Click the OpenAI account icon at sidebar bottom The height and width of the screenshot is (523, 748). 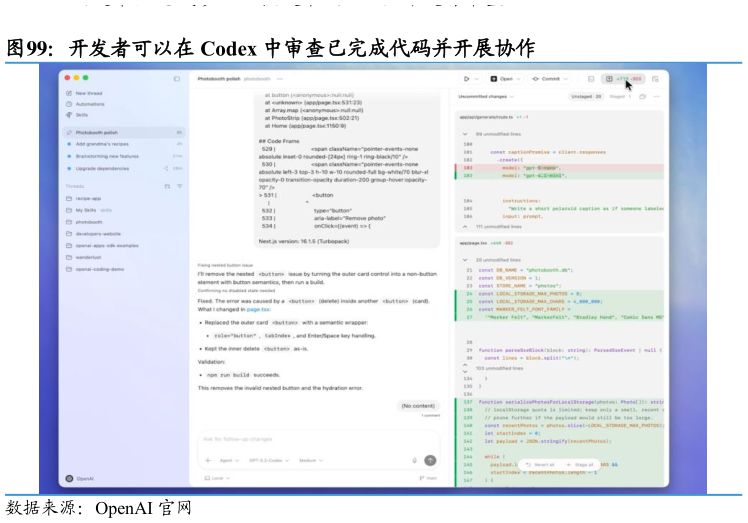tap(69, 478)
